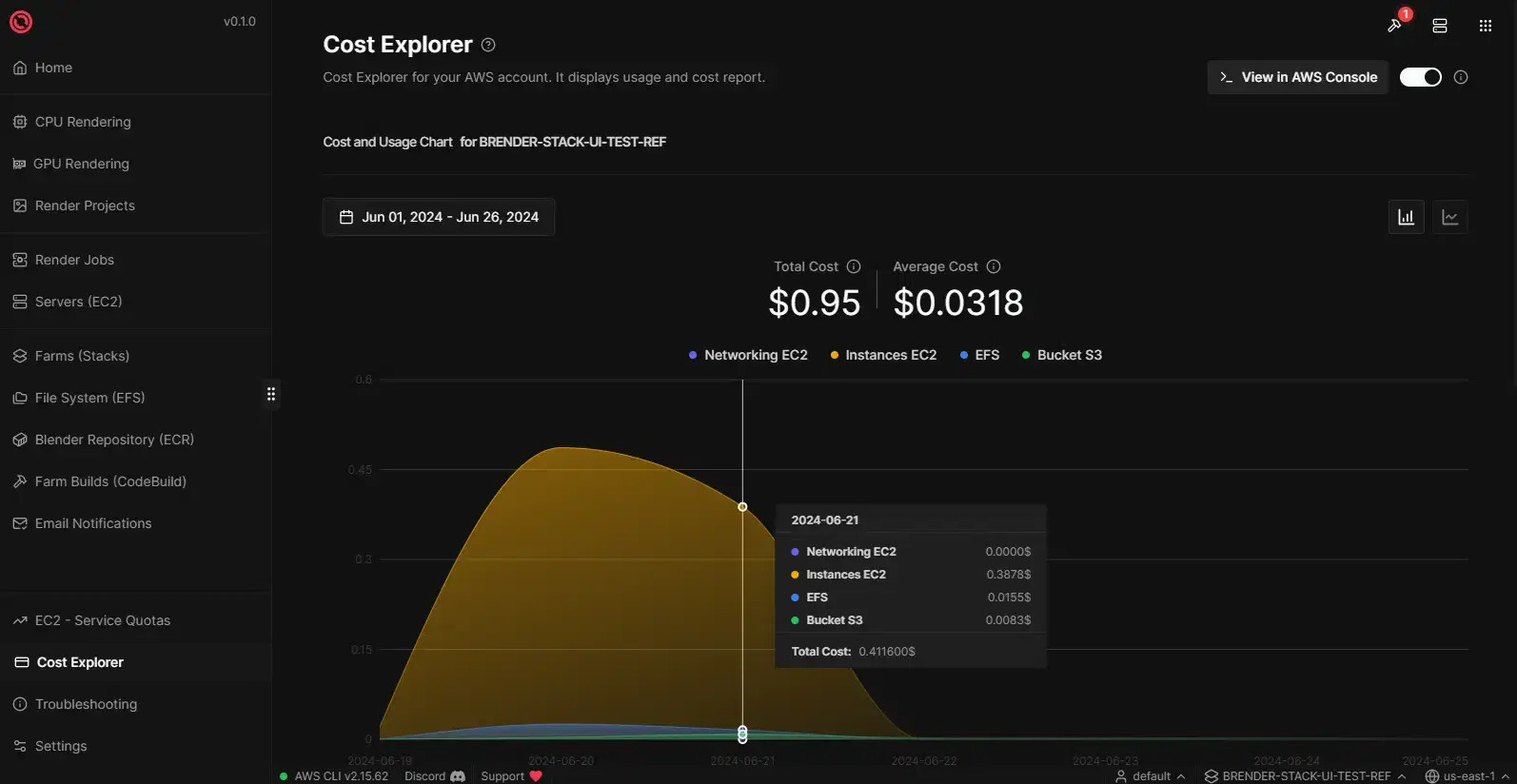The height and width of the screenshot is (784, 1517).
Task: Toggle Instances EC2 legend series
Action: click(883, 355)
